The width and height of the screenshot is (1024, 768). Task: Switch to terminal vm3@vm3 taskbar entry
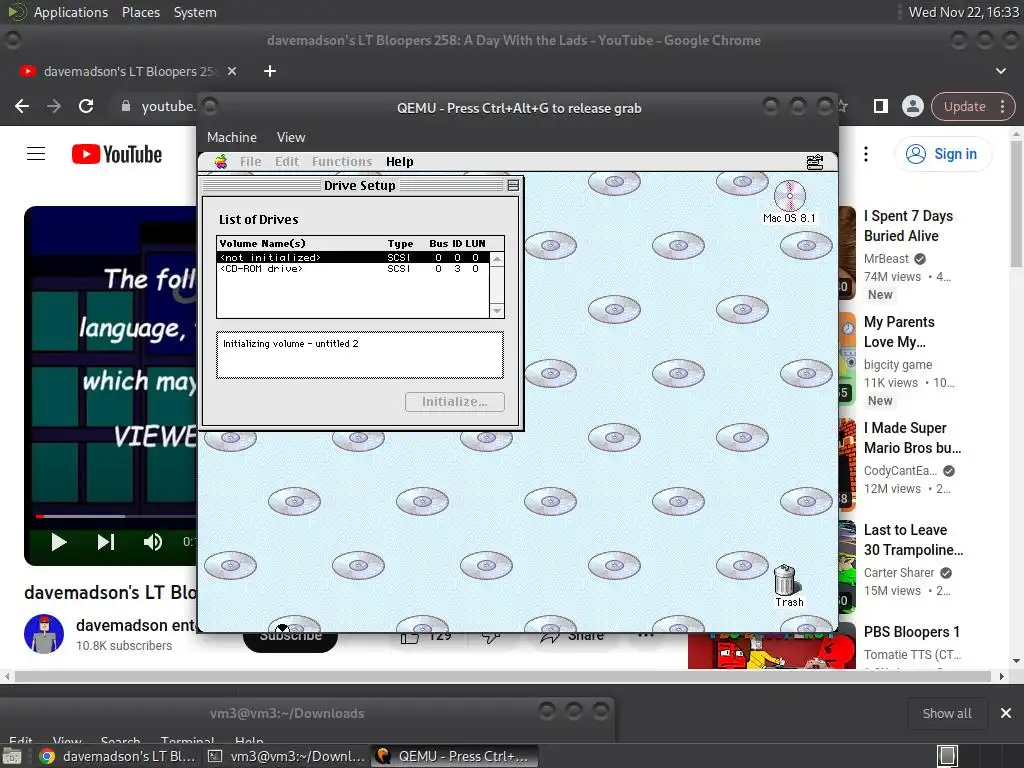coord(286,756)
